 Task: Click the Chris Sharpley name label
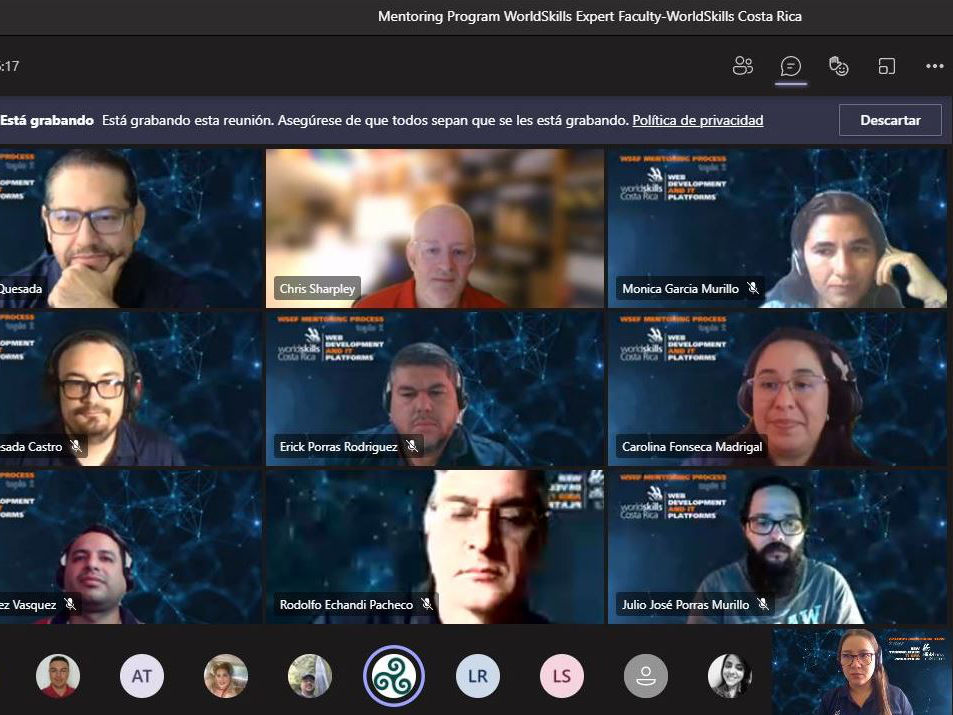point(319,289)
